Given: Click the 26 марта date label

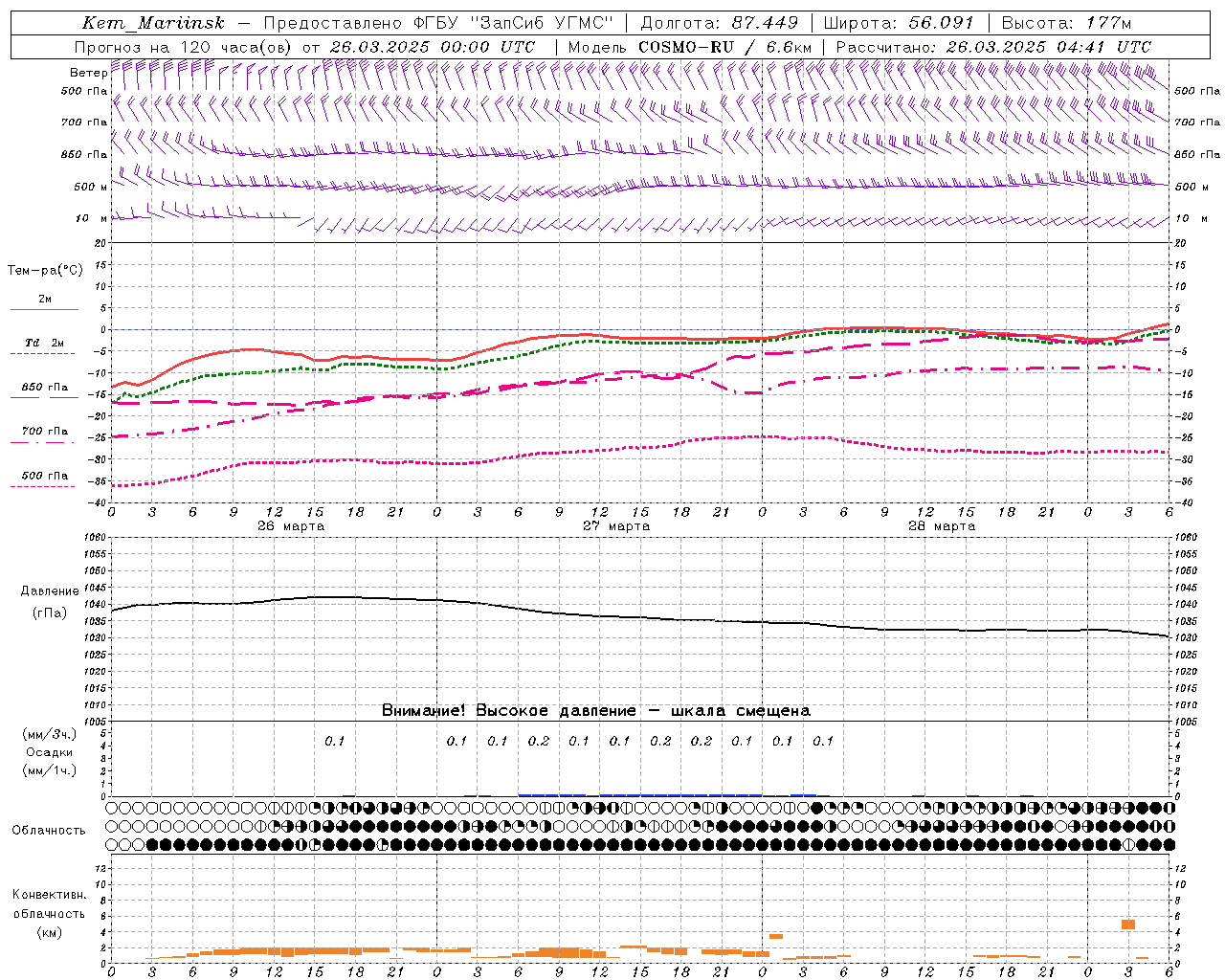Looking at the screenshot, I should click(291, 525).
